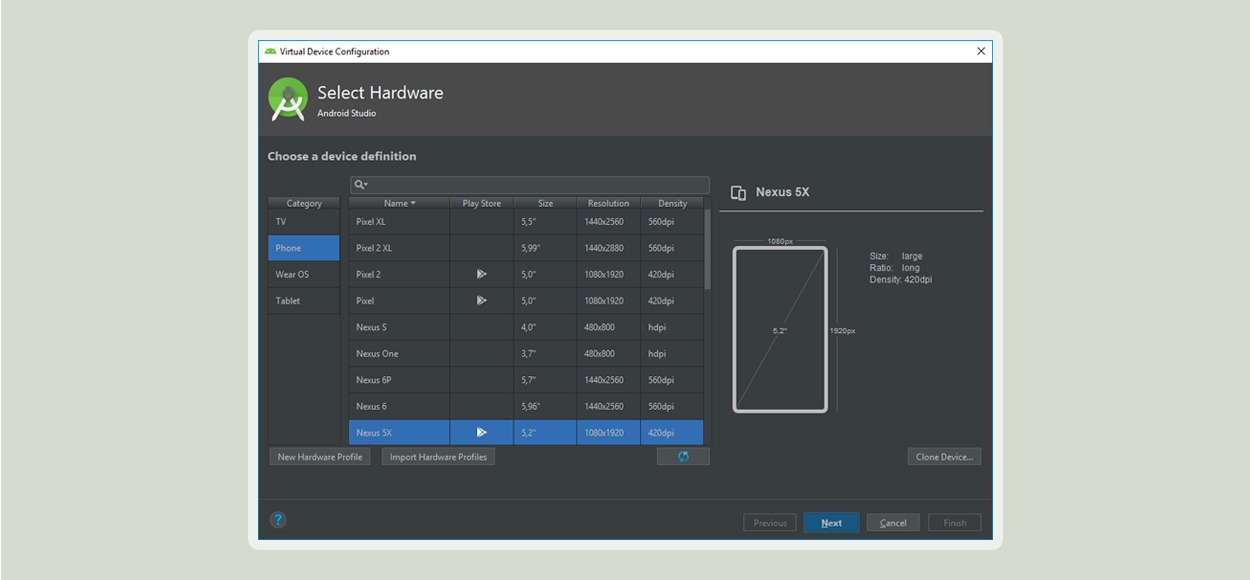1250x580 pixels.
Task: Select the Pixel device name cell
Action: [399, 301]
